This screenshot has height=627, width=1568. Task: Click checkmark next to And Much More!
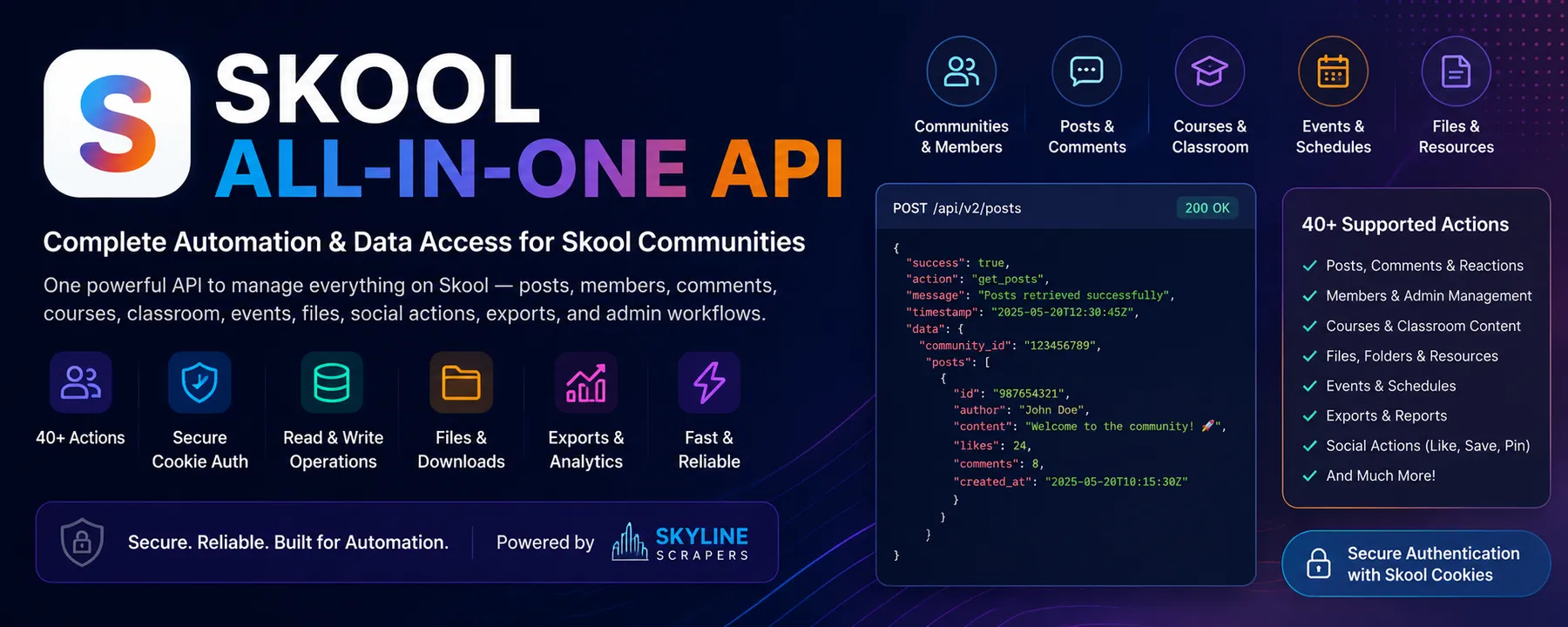(x=1309, y=476)
